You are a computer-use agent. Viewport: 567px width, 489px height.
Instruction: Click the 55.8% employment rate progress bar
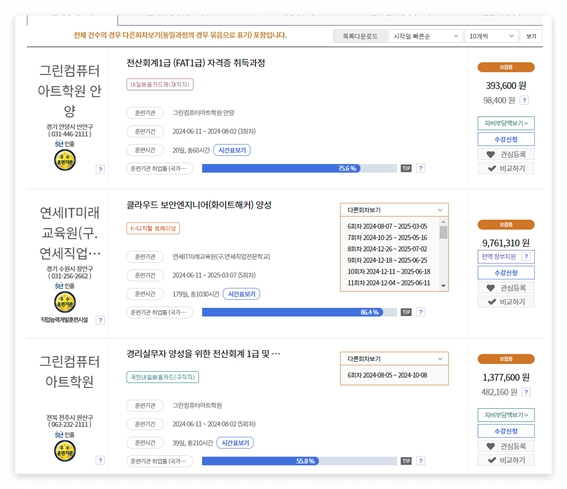coord(299,461)
